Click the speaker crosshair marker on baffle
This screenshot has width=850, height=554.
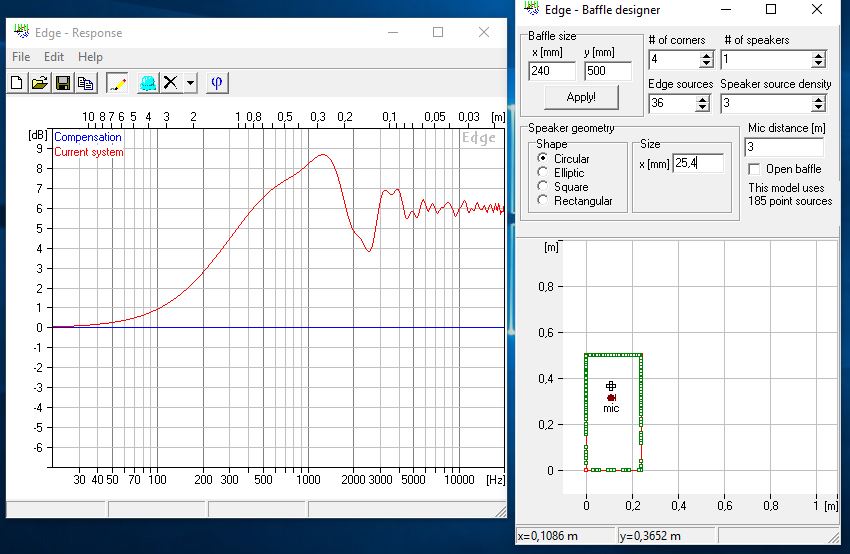tap(611, 386)
